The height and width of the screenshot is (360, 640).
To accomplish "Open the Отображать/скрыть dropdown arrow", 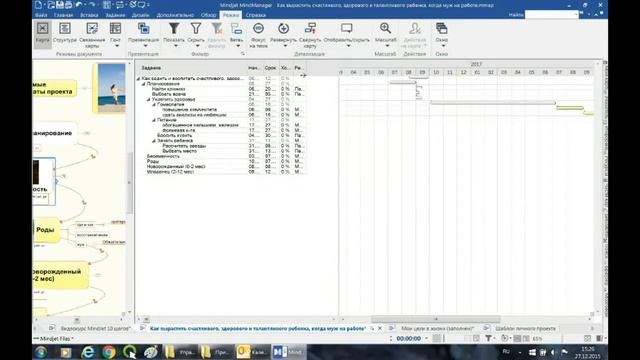I will 348,46.
